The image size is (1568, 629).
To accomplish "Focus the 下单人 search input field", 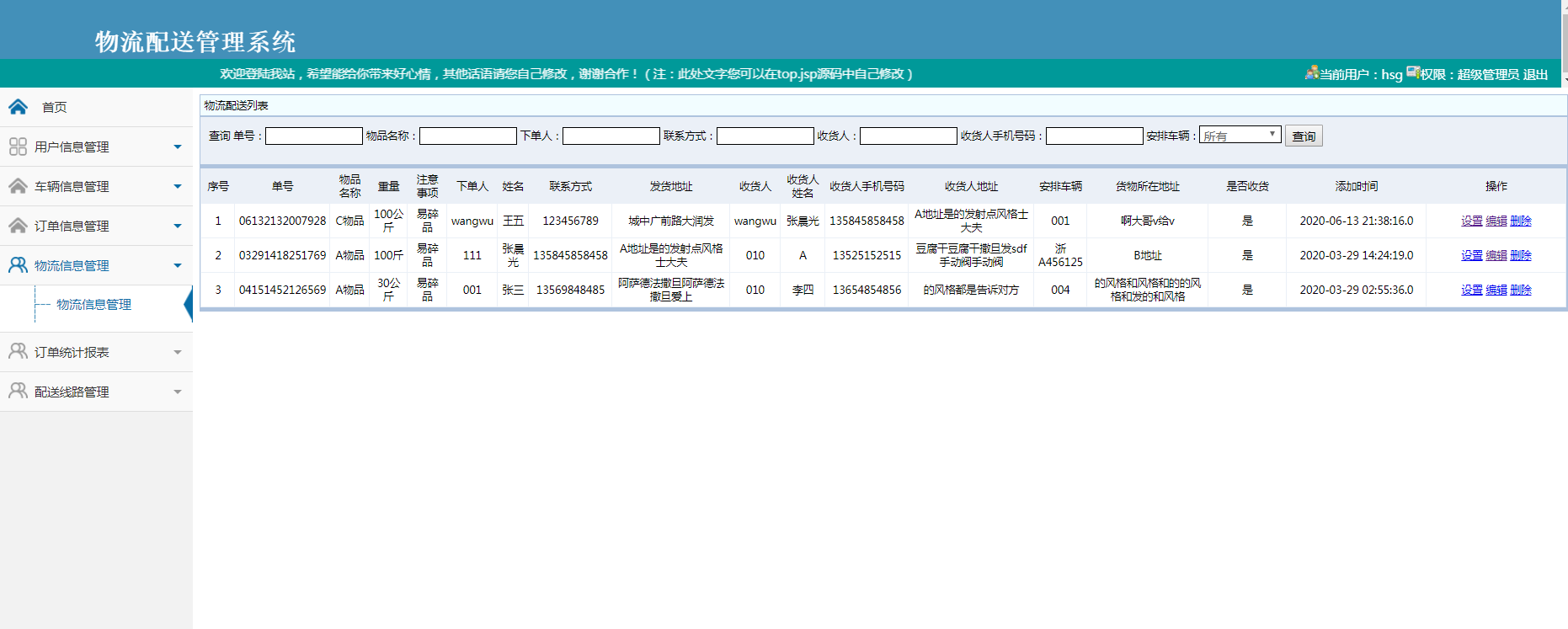I will 611,136.
